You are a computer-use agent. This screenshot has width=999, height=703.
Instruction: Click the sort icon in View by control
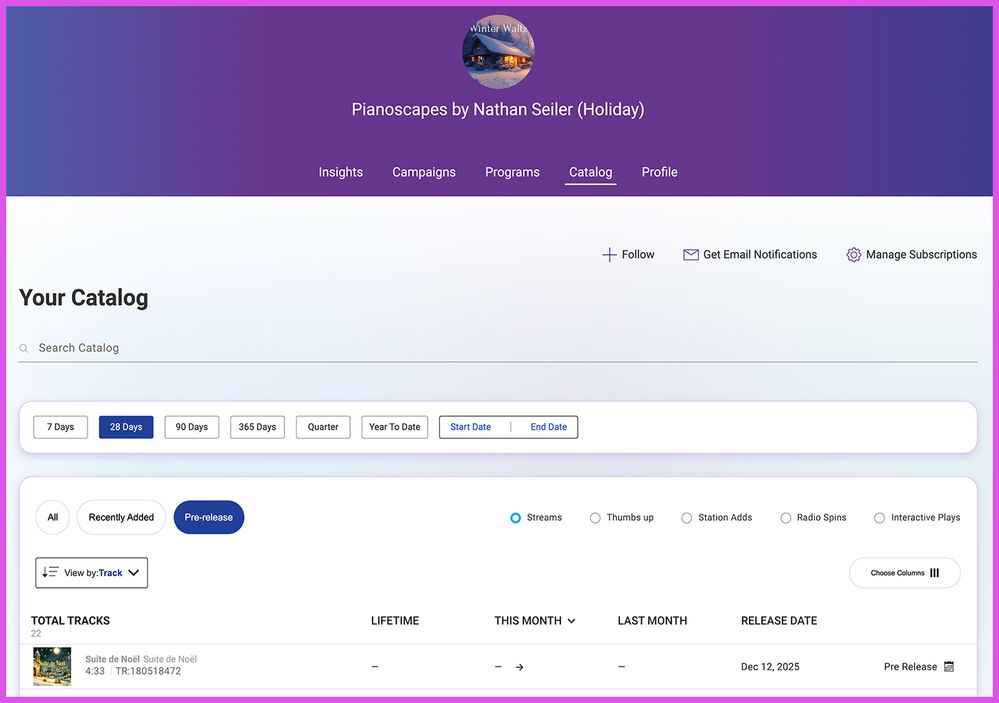50,573
